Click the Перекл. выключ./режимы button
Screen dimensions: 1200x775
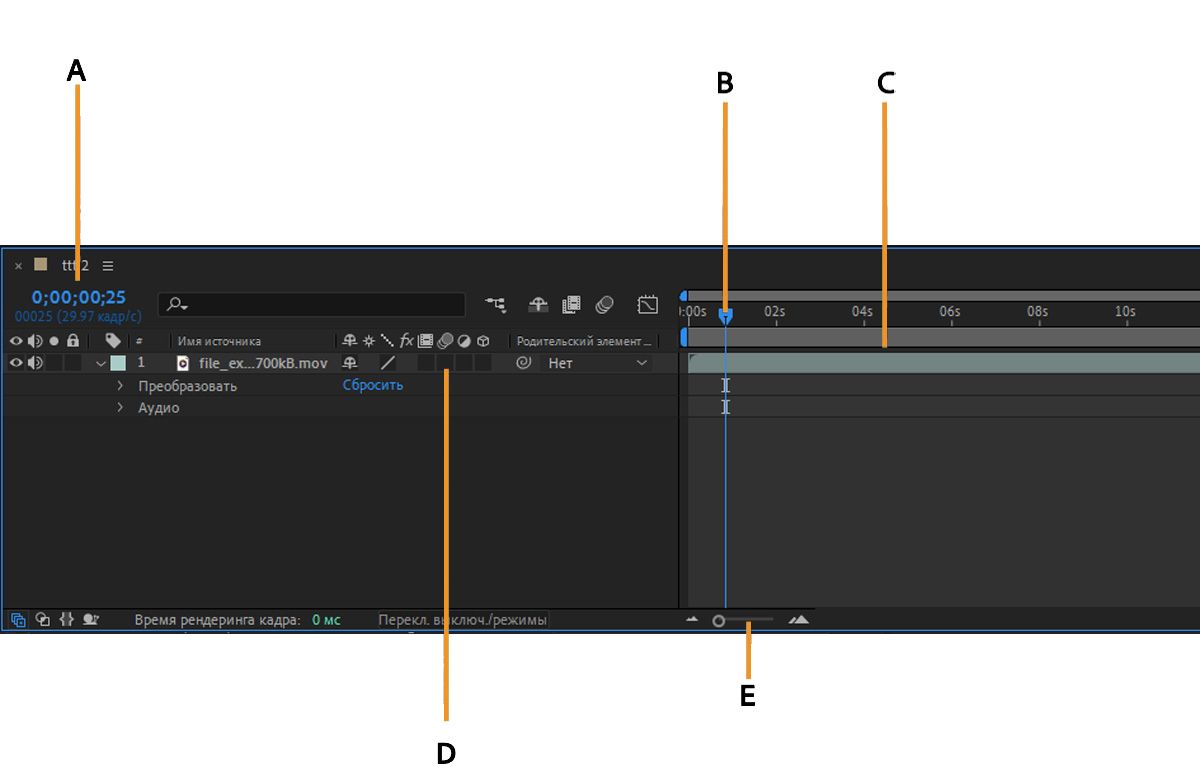[462, 620]
